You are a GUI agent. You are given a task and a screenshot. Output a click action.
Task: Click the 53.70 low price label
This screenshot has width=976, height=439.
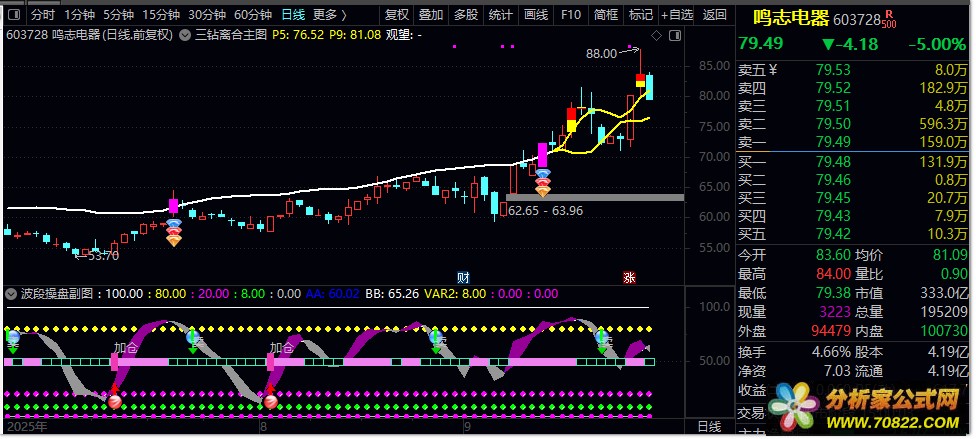pyautogui.click(x=103, y=255)
